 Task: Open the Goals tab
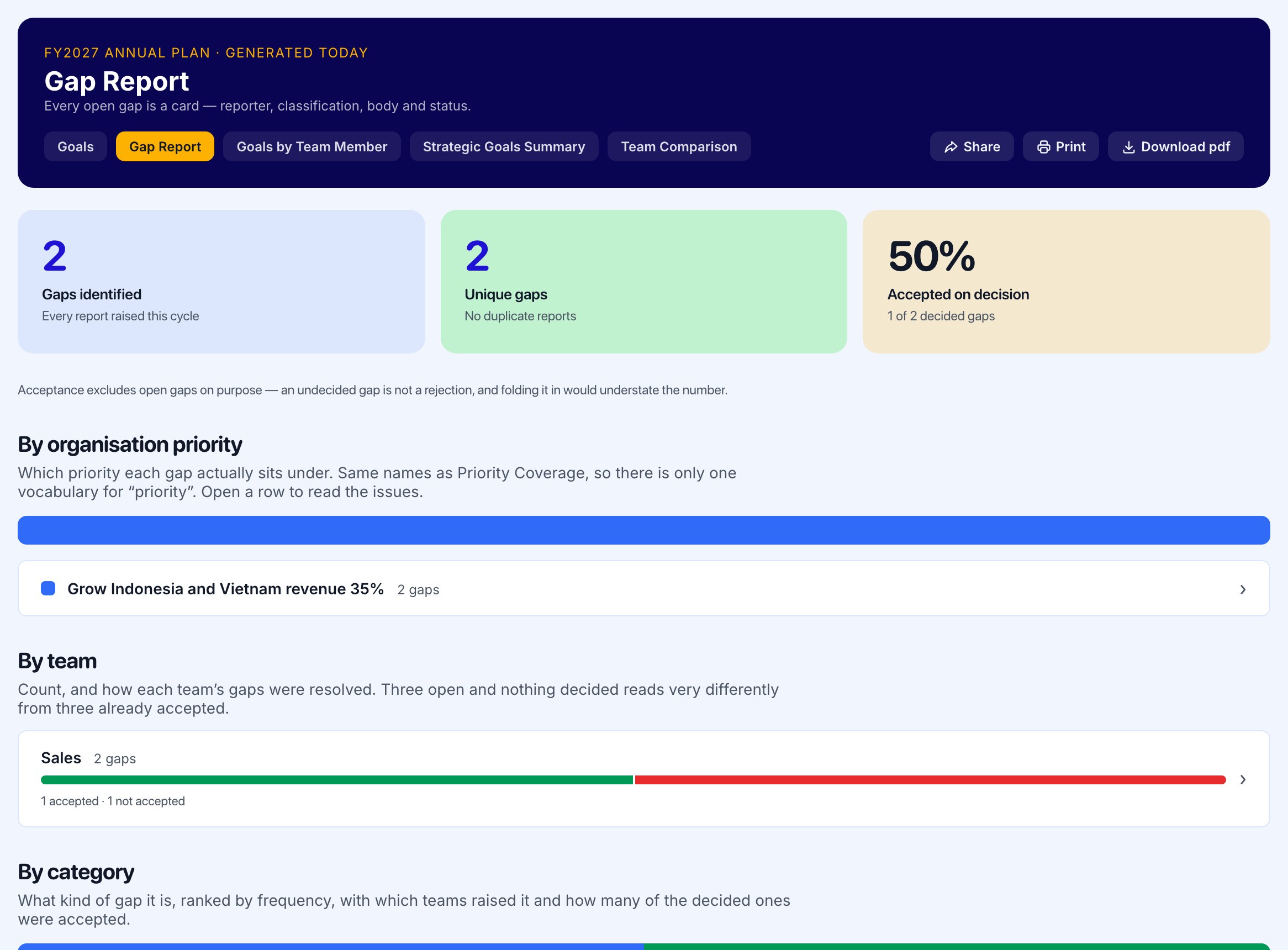coord(75,146)
